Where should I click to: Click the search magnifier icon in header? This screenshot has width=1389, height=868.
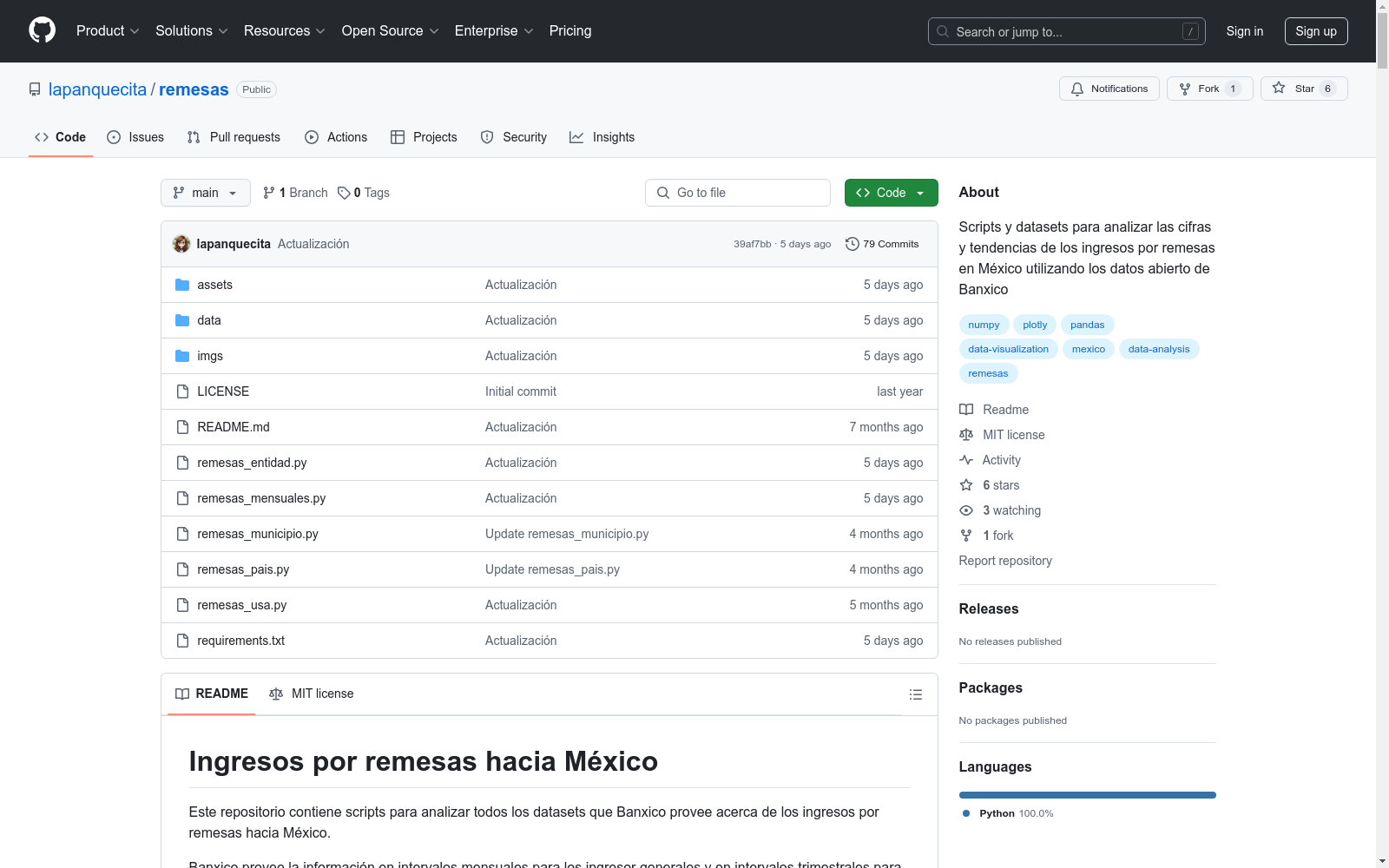tap(943, 31)
